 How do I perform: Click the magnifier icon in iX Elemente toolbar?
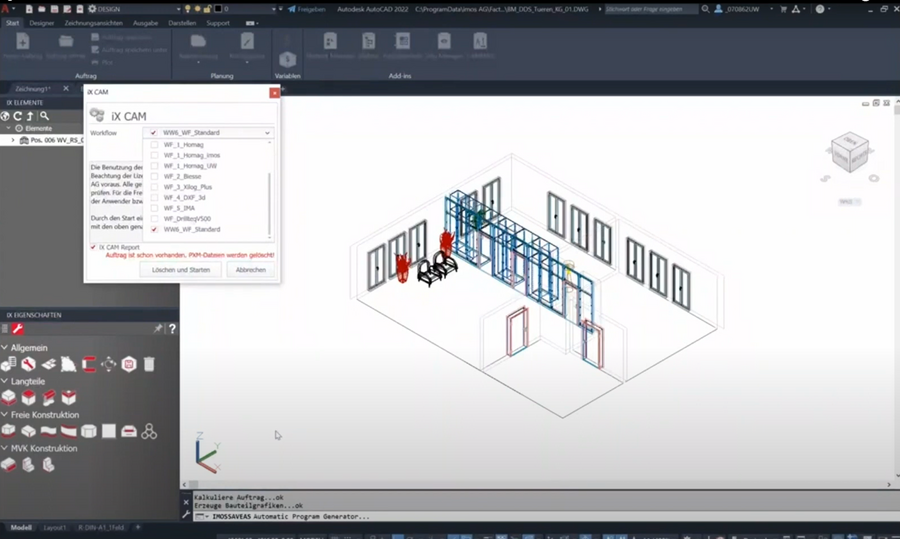(x=44, y=116)
